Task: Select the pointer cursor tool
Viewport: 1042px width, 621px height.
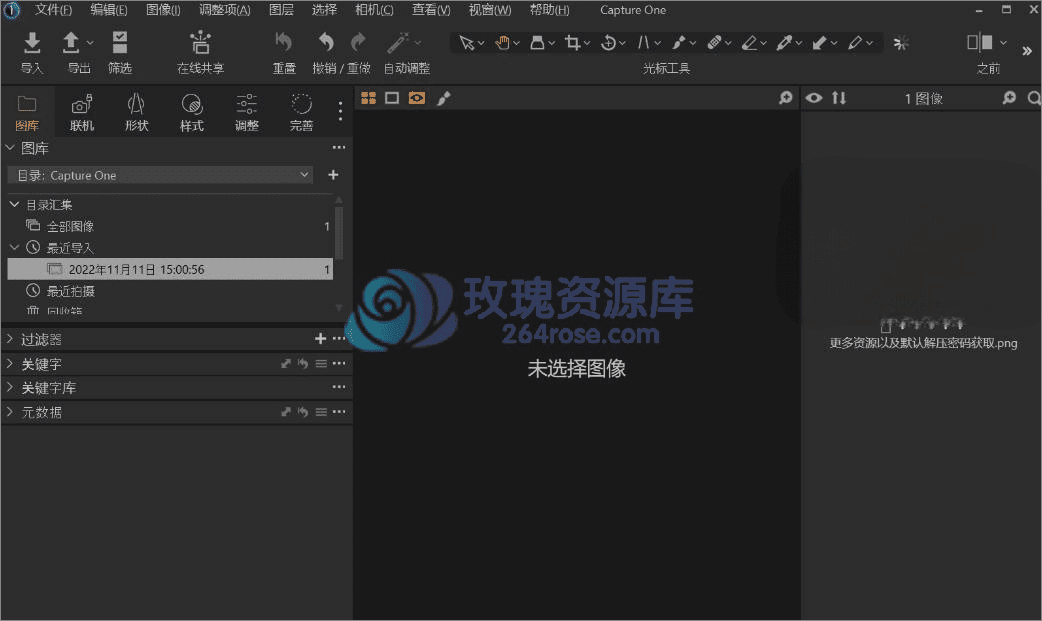Action: [467, 43]
